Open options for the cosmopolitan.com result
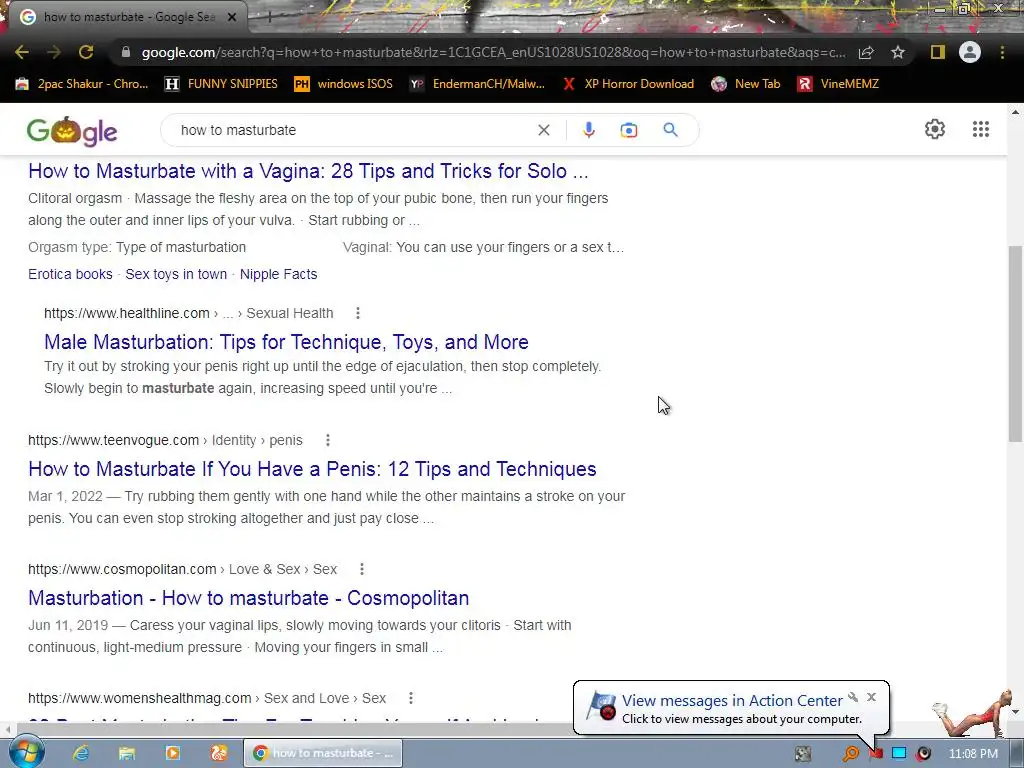Viewport: 1024px width, 768px height. tap(362, 569)
